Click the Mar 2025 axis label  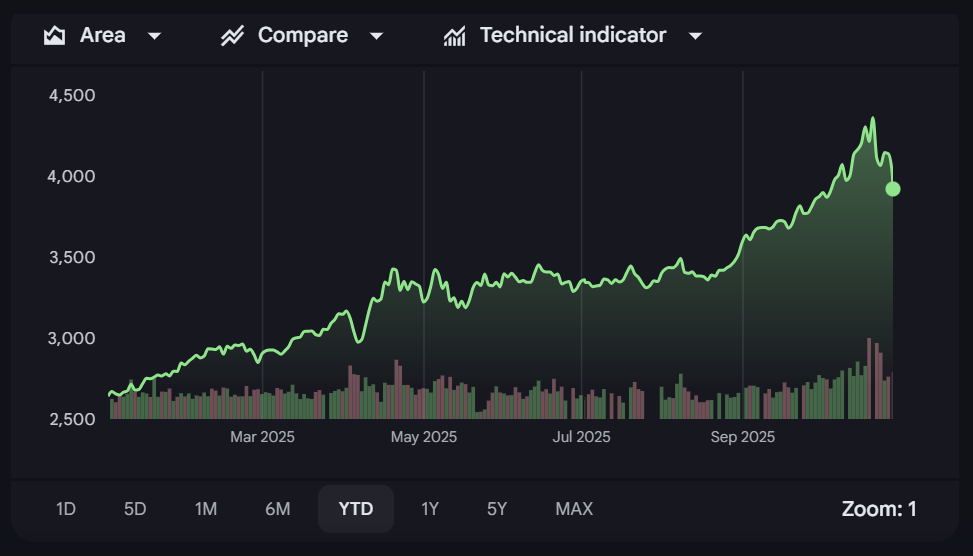point(262,437)
